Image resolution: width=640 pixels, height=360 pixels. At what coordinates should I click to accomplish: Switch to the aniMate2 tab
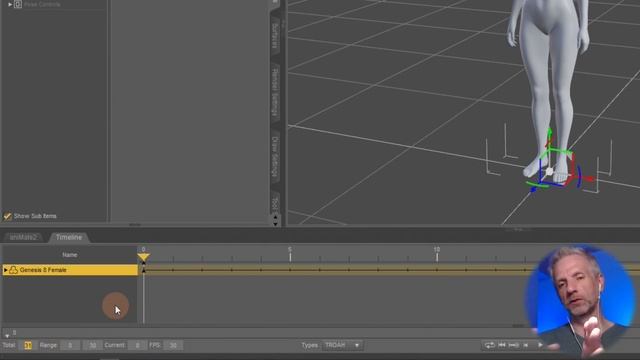(x=23, y=237)
